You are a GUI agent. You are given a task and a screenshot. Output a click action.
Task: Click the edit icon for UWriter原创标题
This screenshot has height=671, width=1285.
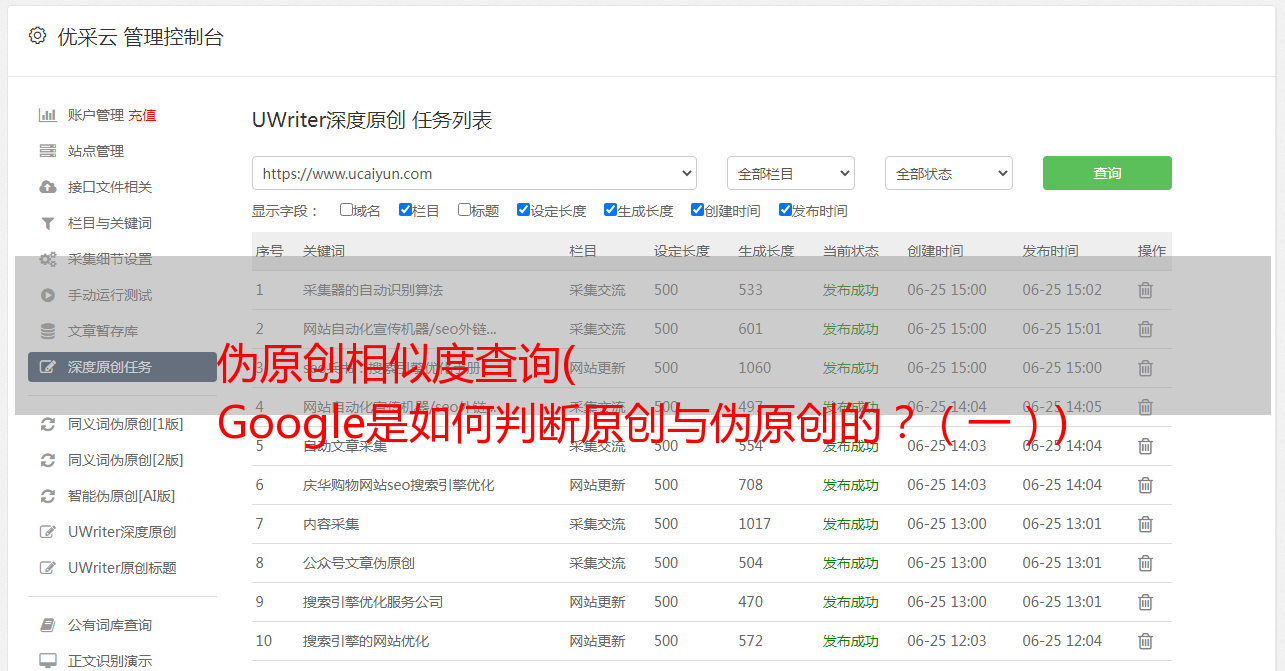coord(47,568)
